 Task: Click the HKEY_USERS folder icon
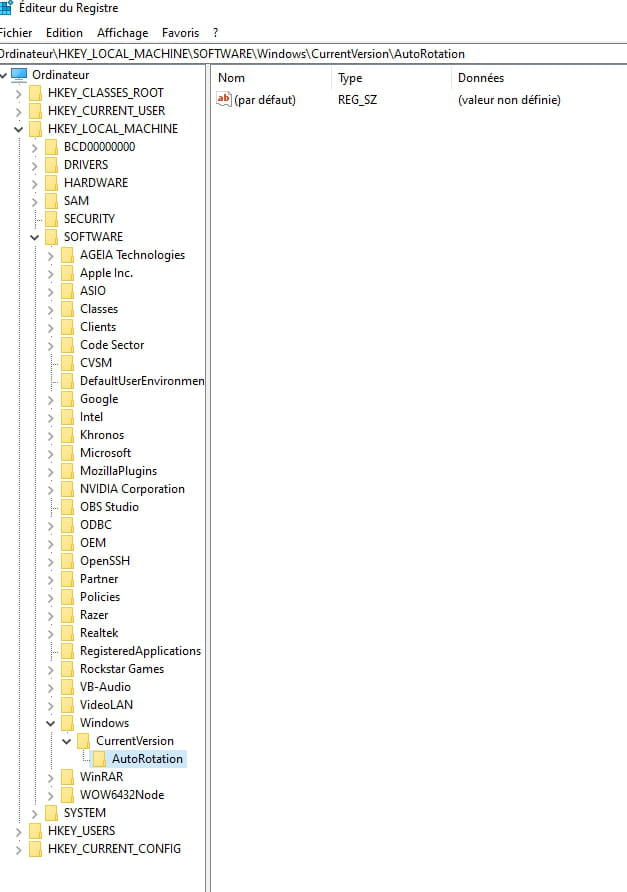tap(36, 831)
